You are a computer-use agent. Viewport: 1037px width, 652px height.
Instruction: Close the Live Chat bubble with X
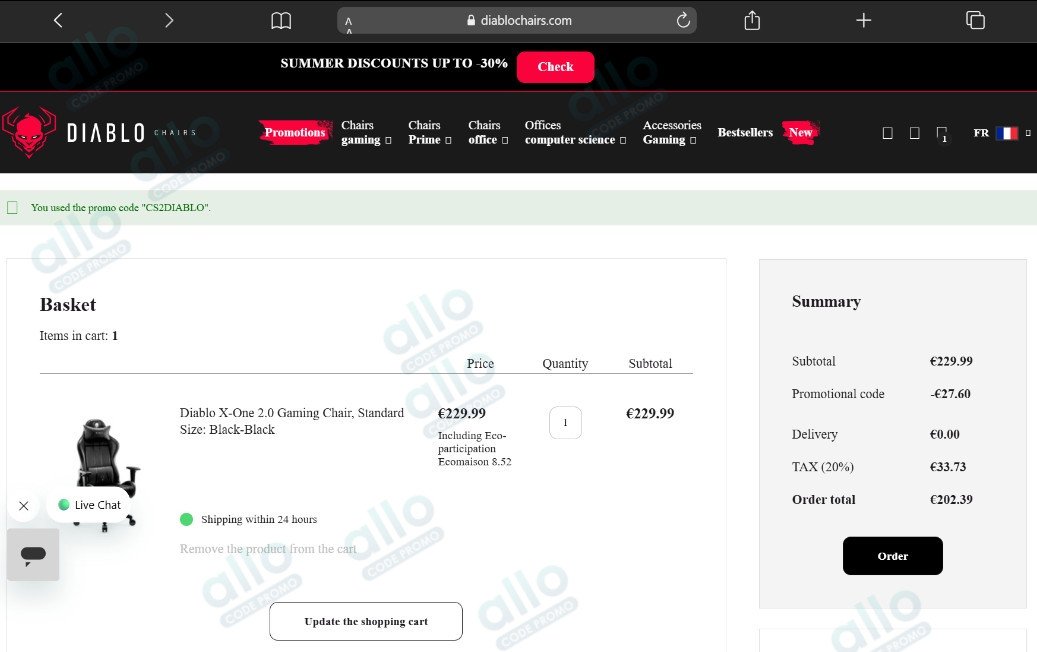tap(24, 506)
